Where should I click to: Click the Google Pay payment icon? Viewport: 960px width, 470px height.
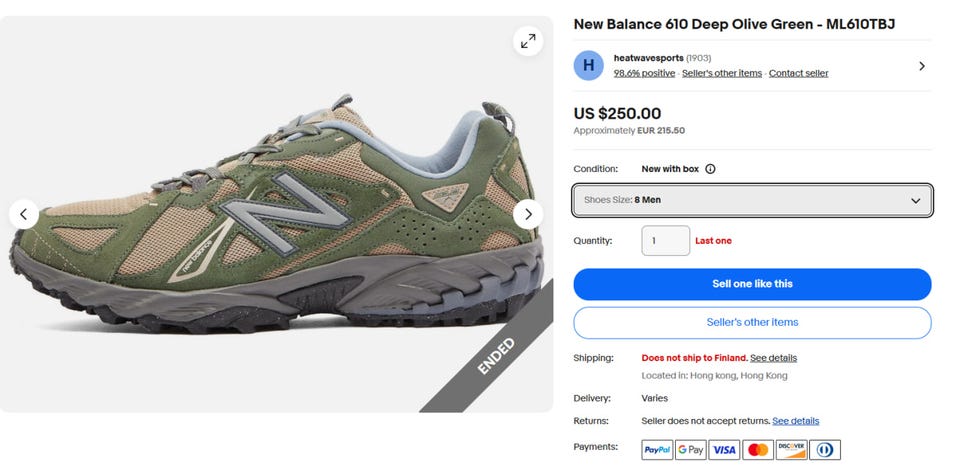[x=690, y=450]
